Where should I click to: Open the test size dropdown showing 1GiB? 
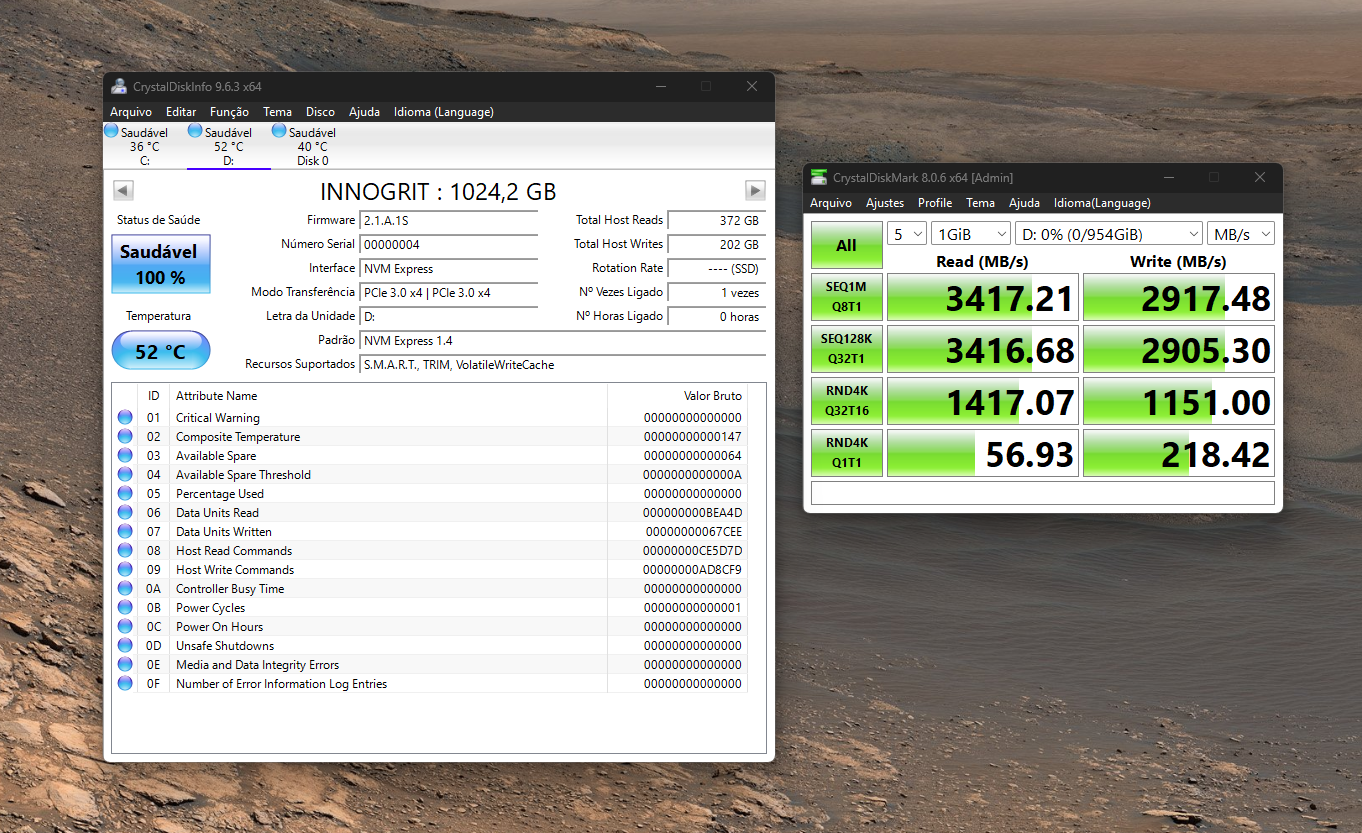[971, 233]
